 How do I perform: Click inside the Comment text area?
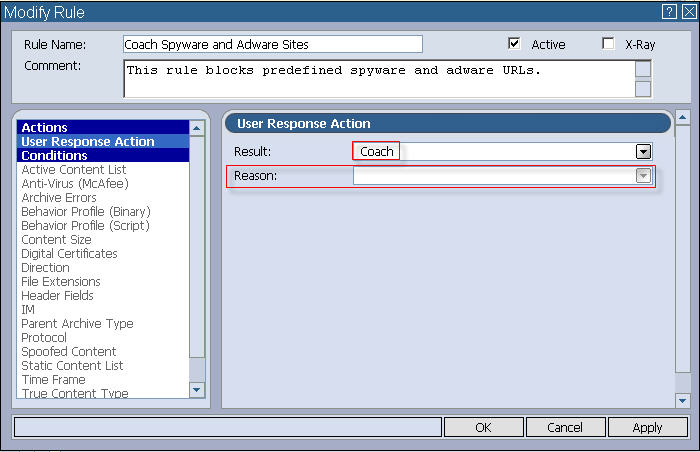[x=378, y=79]
